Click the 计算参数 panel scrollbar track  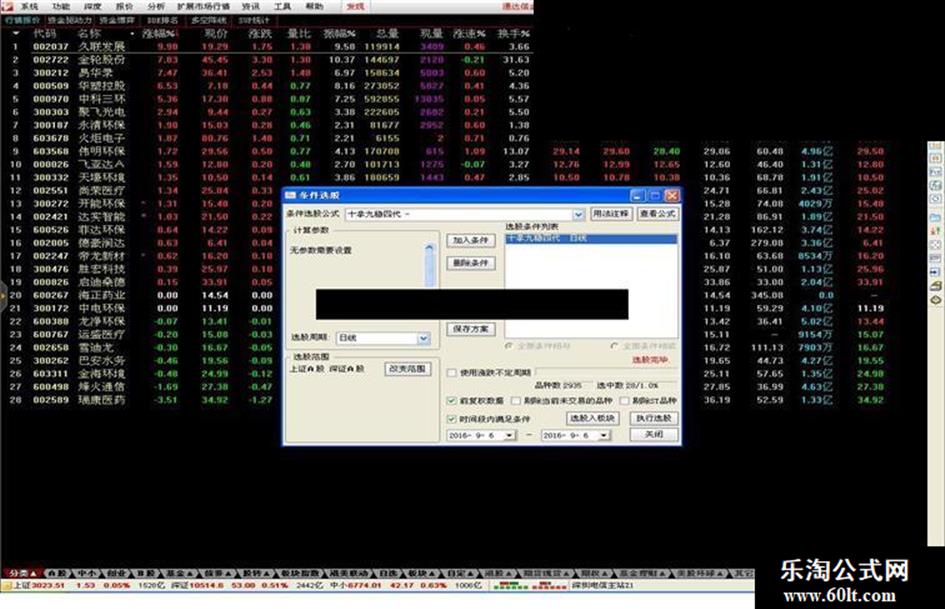[429, 270]
